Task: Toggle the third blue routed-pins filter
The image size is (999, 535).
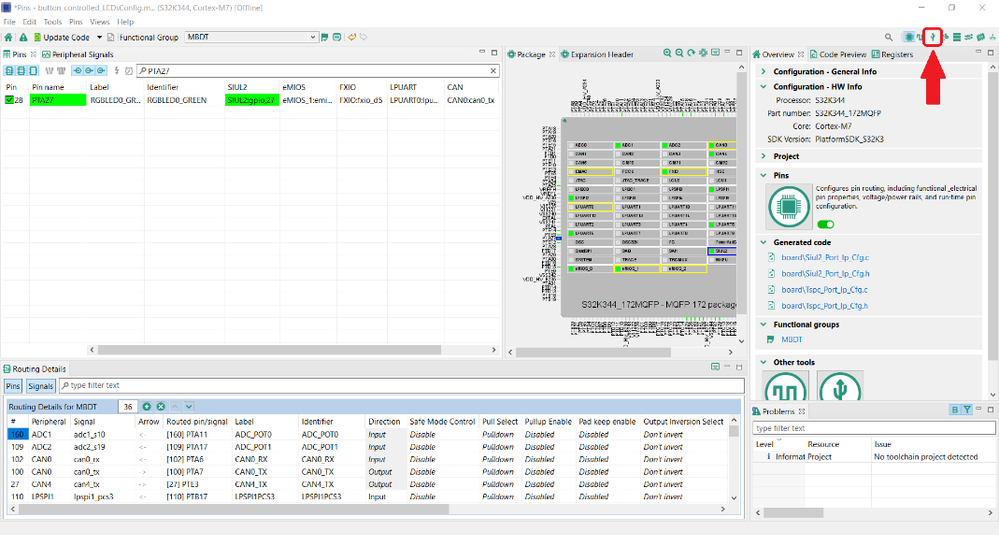Action: (x=101, y=71)
